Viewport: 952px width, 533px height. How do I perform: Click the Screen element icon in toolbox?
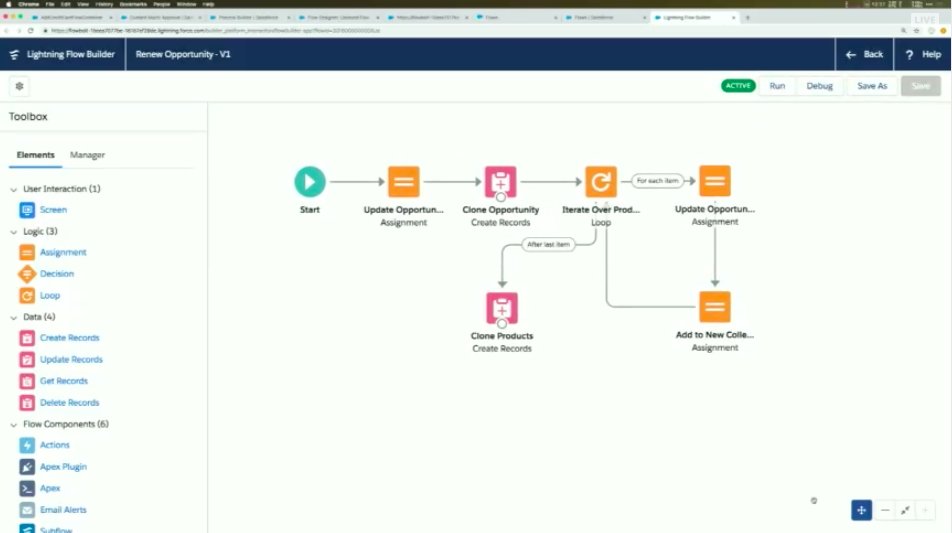click(x=27, y=210)
